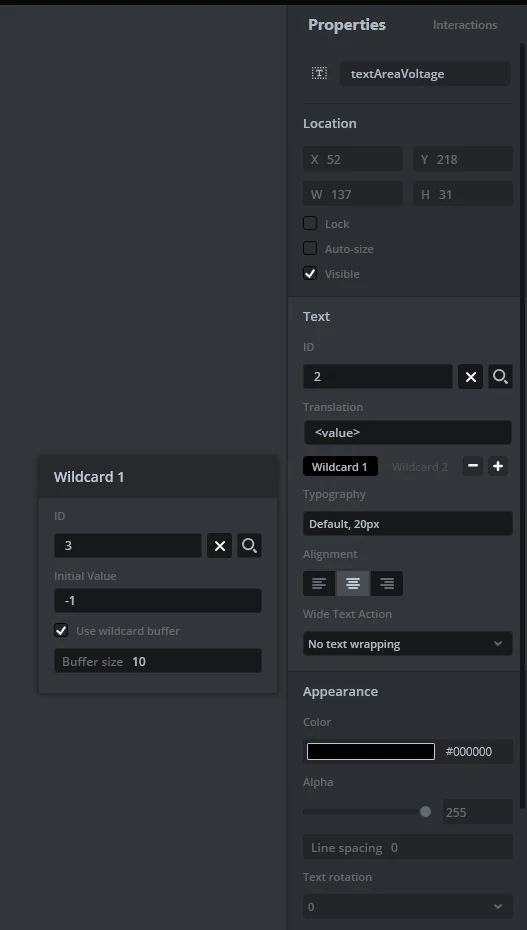The height and width of the screenshot is (930, 527).
Task: Click the black color swatch
Action: pyautogui.click(x=371, y=751)
